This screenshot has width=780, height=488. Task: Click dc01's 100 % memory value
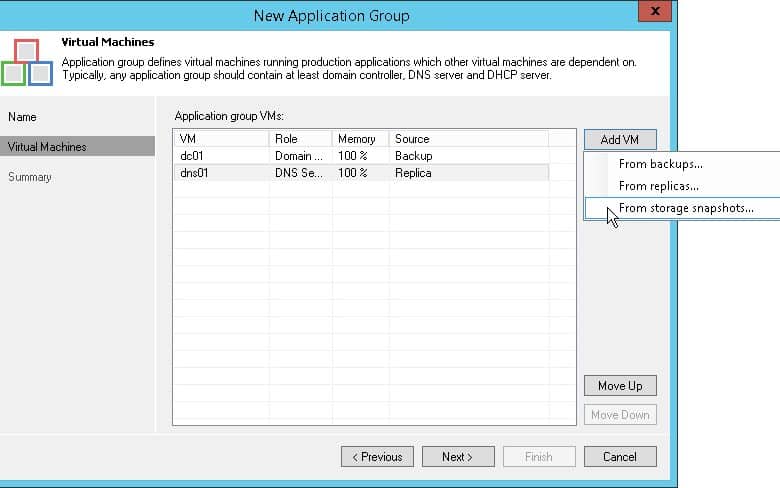point(353,156)
